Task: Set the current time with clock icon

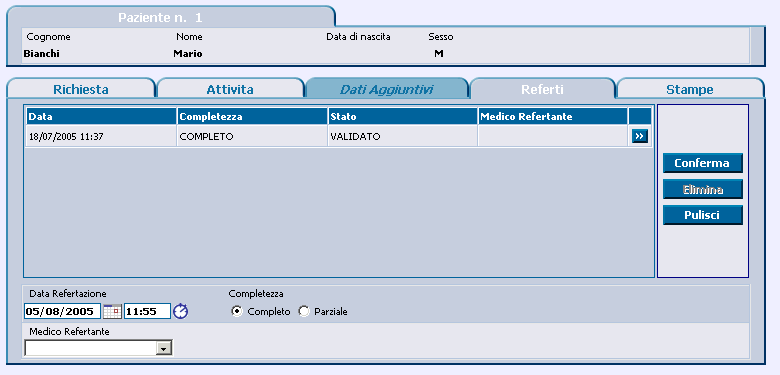Action: pos(181,311)
